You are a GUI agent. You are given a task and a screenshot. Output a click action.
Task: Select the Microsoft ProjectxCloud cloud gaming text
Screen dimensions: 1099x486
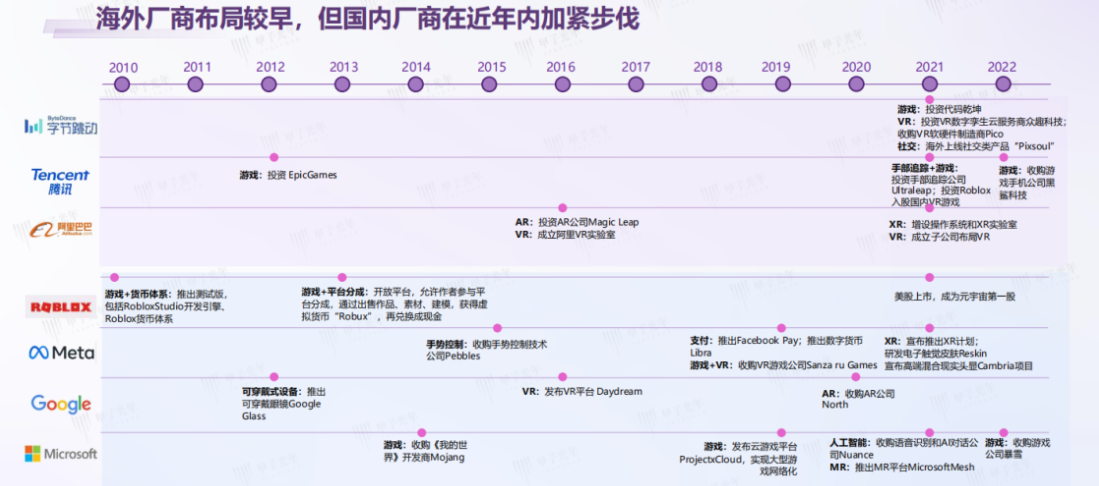click(751, 458)
